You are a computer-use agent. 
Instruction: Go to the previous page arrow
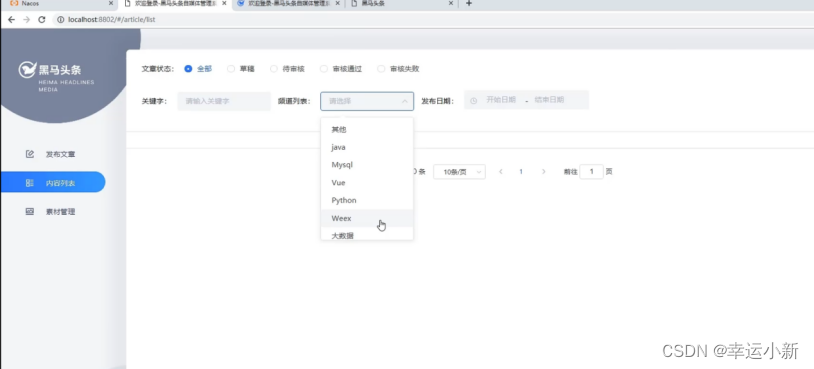[x=500, y=172]
